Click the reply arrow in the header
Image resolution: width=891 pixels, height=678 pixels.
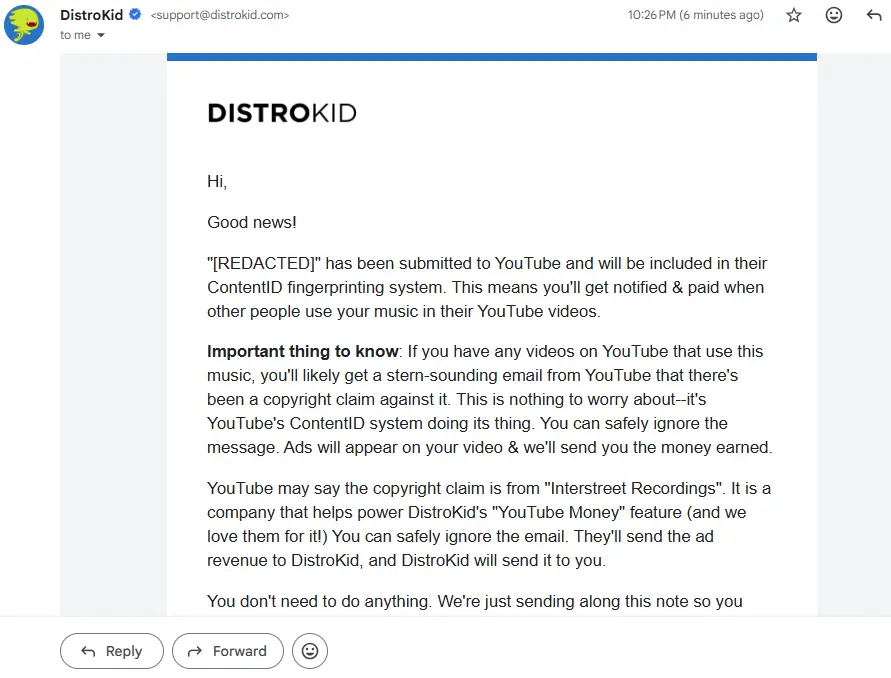tap(874, 15)
